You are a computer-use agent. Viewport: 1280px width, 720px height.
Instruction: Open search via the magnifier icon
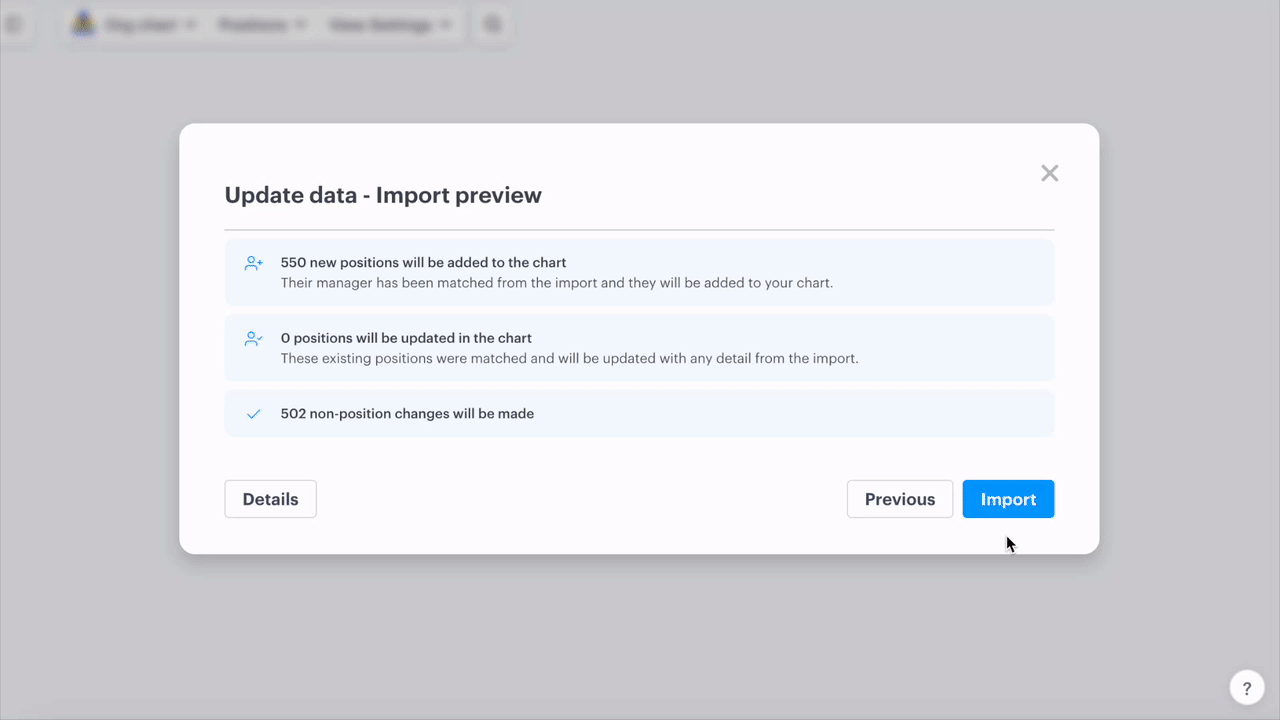[x=492, y=25]
